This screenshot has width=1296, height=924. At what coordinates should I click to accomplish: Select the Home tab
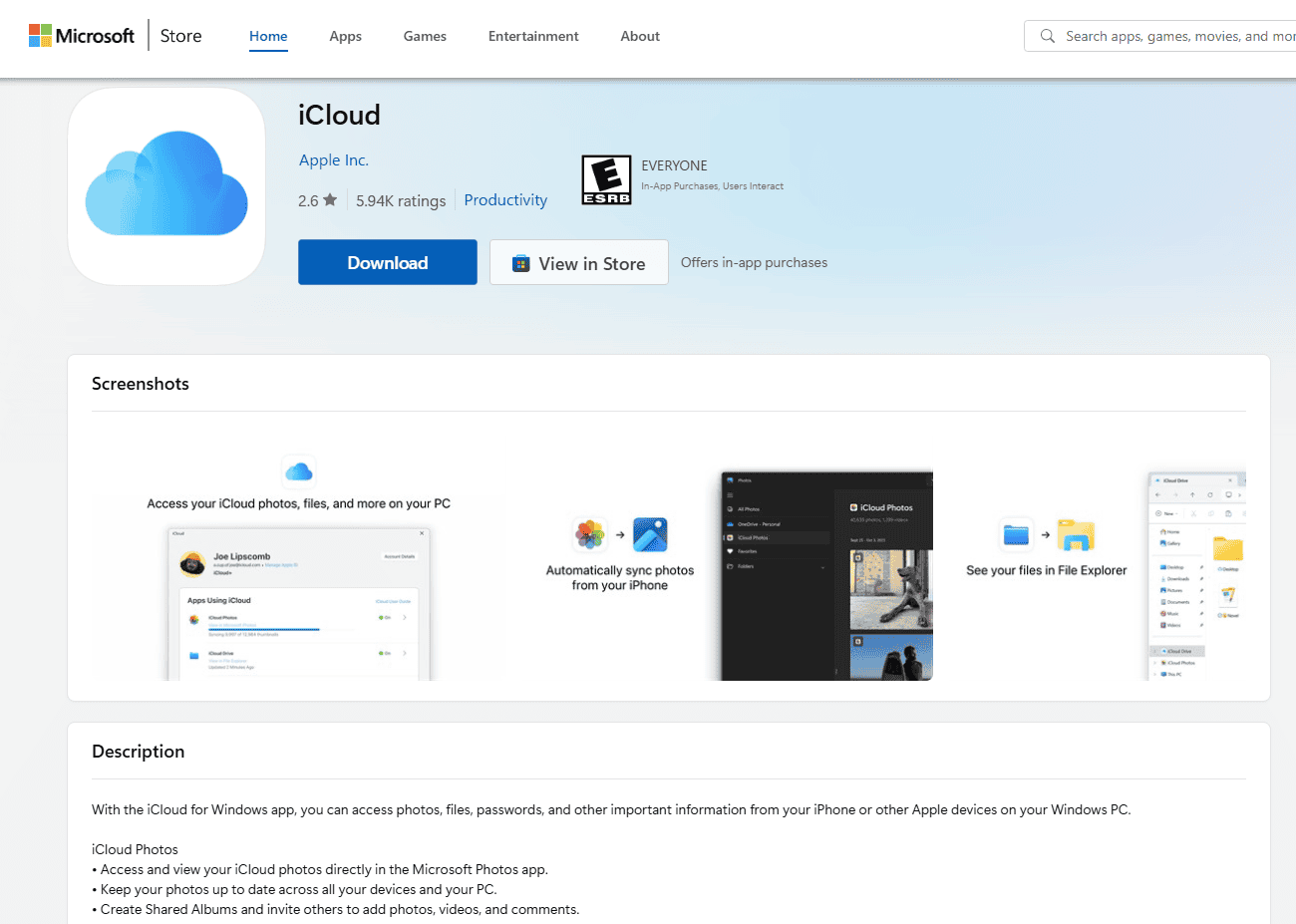tap(268, 36)
